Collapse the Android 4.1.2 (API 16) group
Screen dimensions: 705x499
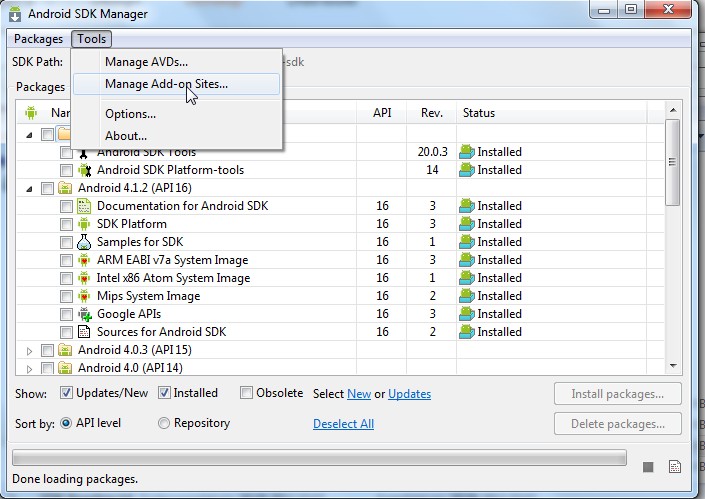(x=29, y=188)
